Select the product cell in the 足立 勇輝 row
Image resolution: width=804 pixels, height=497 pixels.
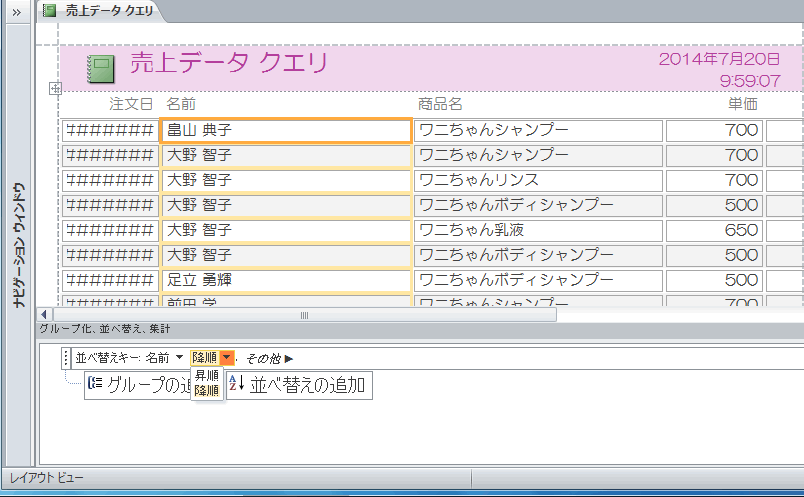(x=538, y=280)
